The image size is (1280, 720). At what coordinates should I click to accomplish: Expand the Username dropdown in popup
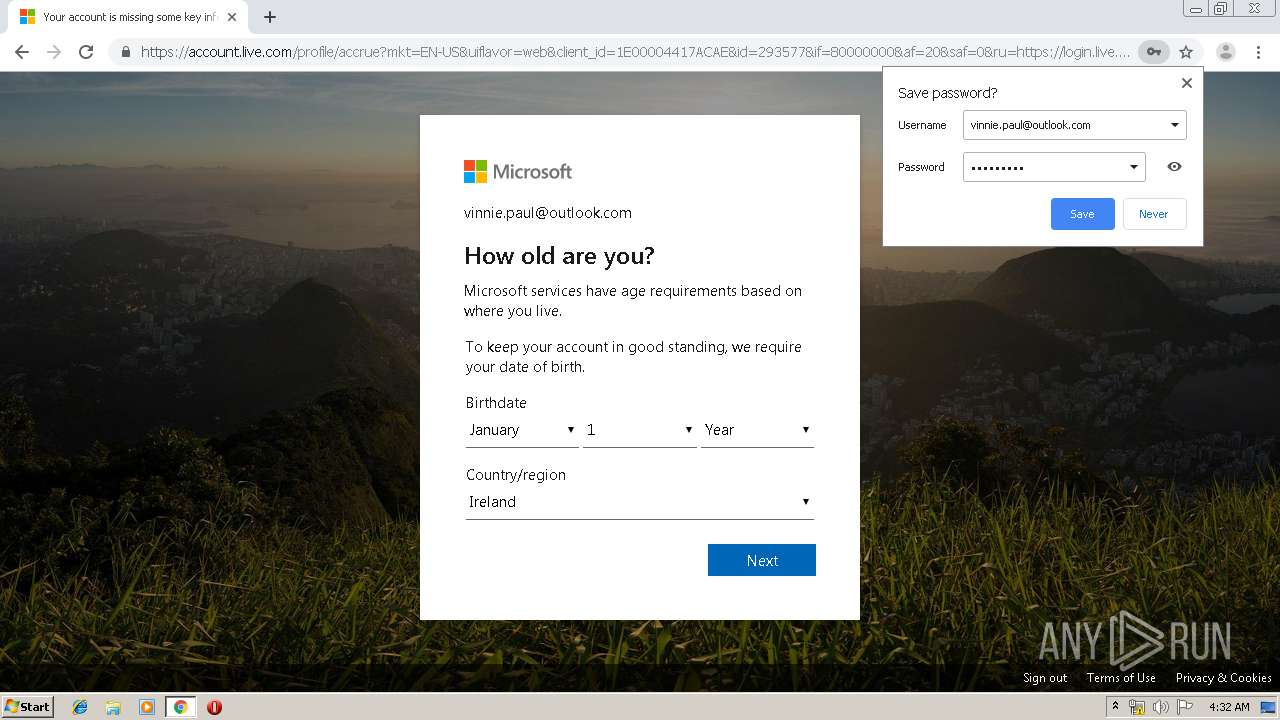click(1174, 125)
